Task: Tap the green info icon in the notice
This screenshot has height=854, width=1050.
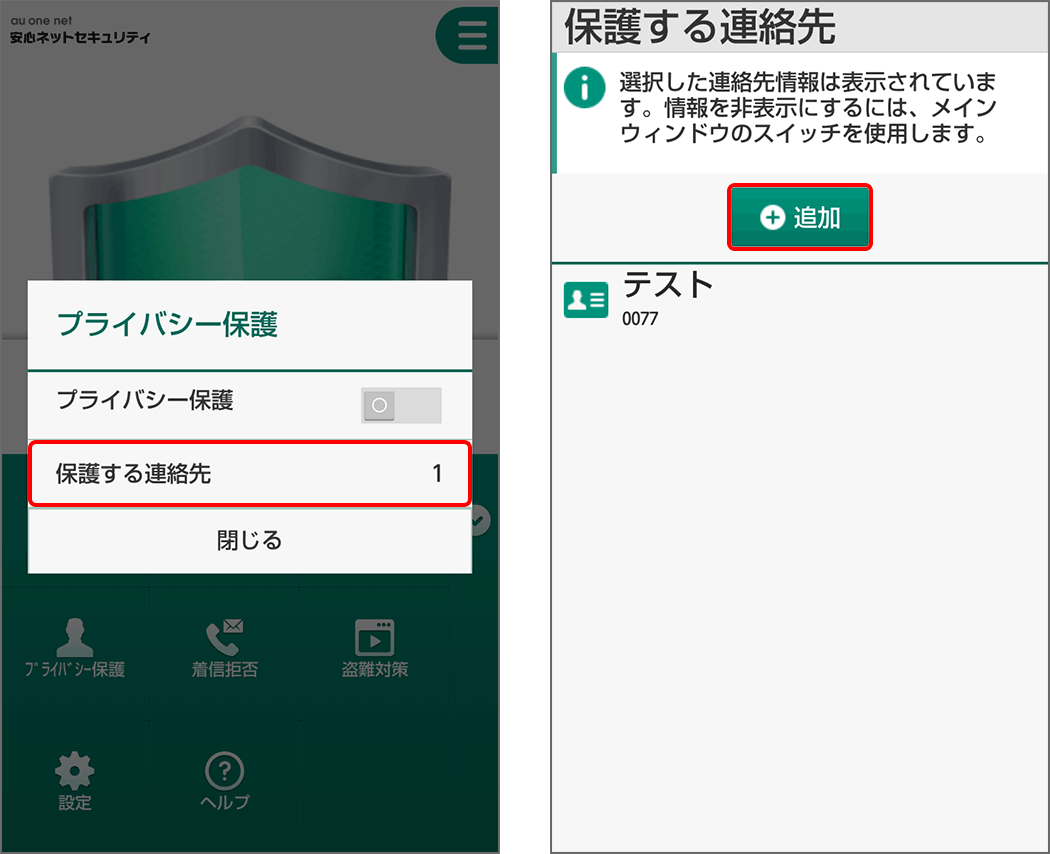Action: [x=585, y=88]
